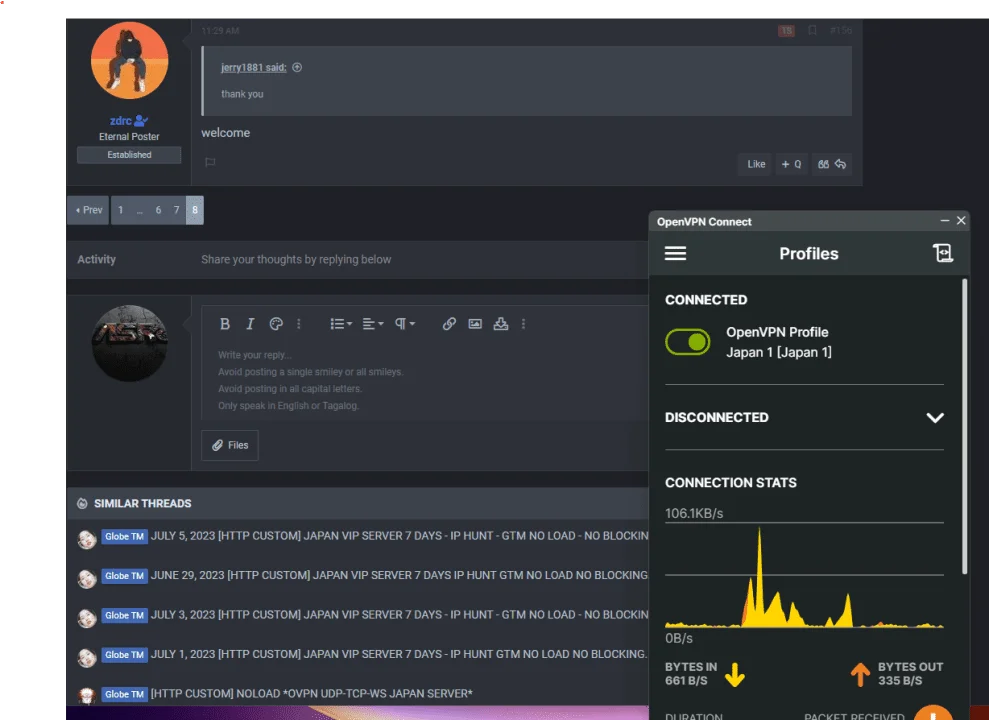Click the Similar Threads clock icon
This screenshot has width=989, height=720.
point(82,503)
